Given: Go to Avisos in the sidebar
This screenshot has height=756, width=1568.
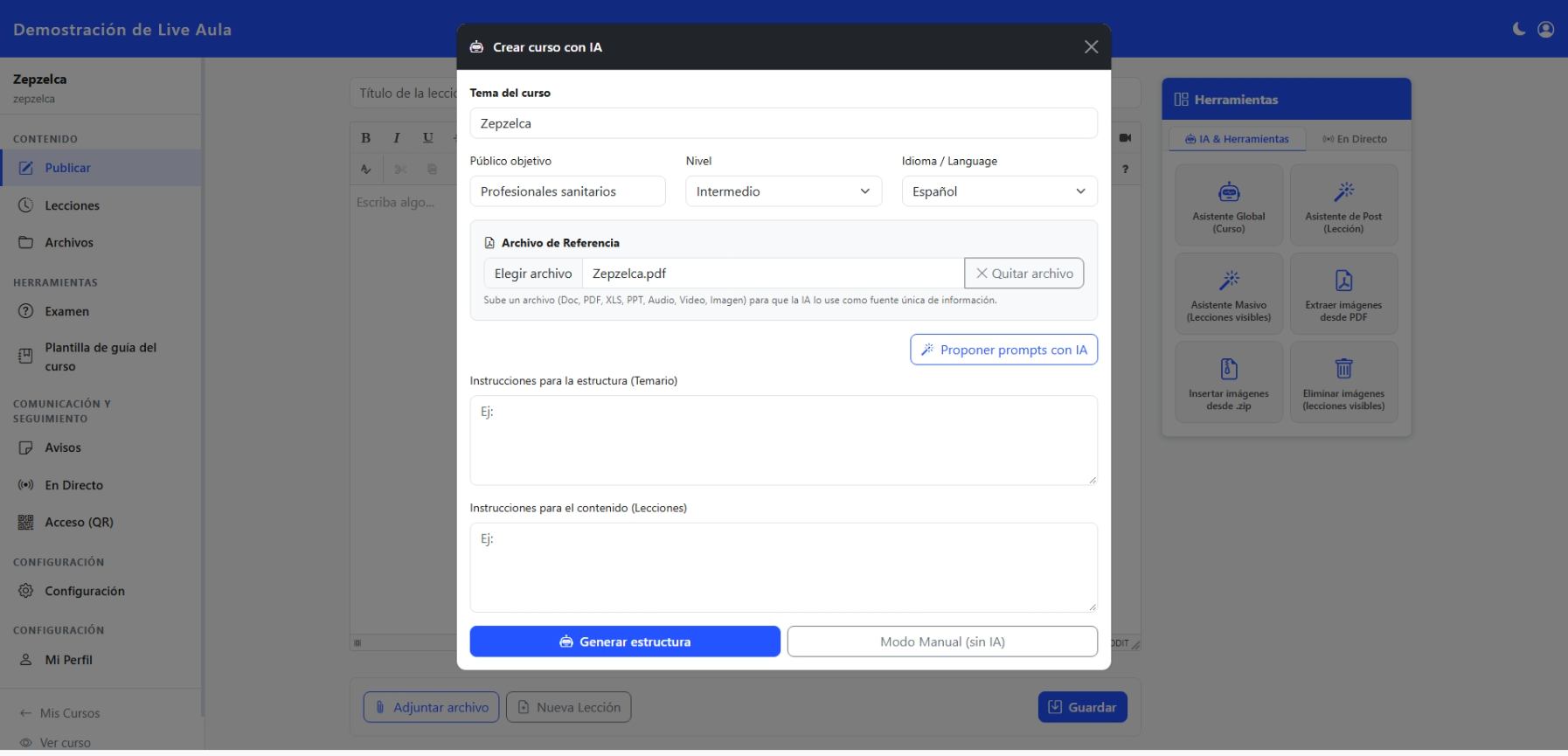Looking at the screenshot, I should [x=101, y=447].
